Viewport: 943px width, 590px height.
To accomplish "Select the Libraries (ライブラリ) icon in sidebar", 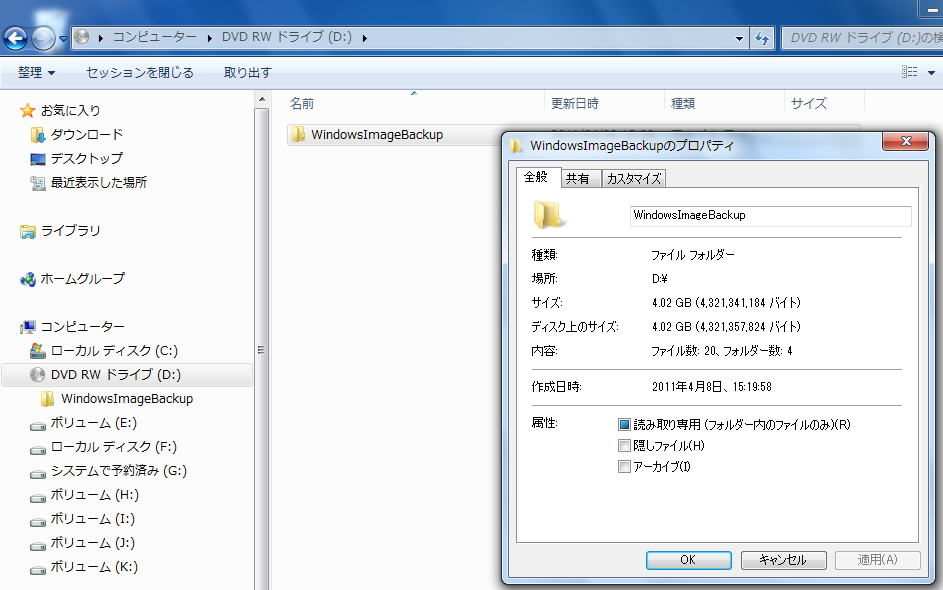I will pos(28,231).
